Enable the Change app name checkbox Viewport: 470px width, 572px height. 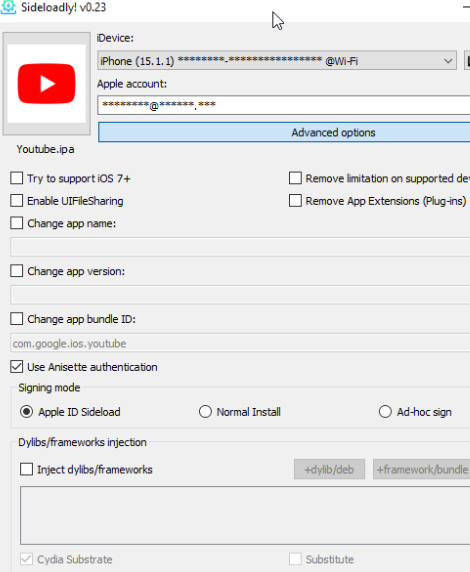[17, 223]
